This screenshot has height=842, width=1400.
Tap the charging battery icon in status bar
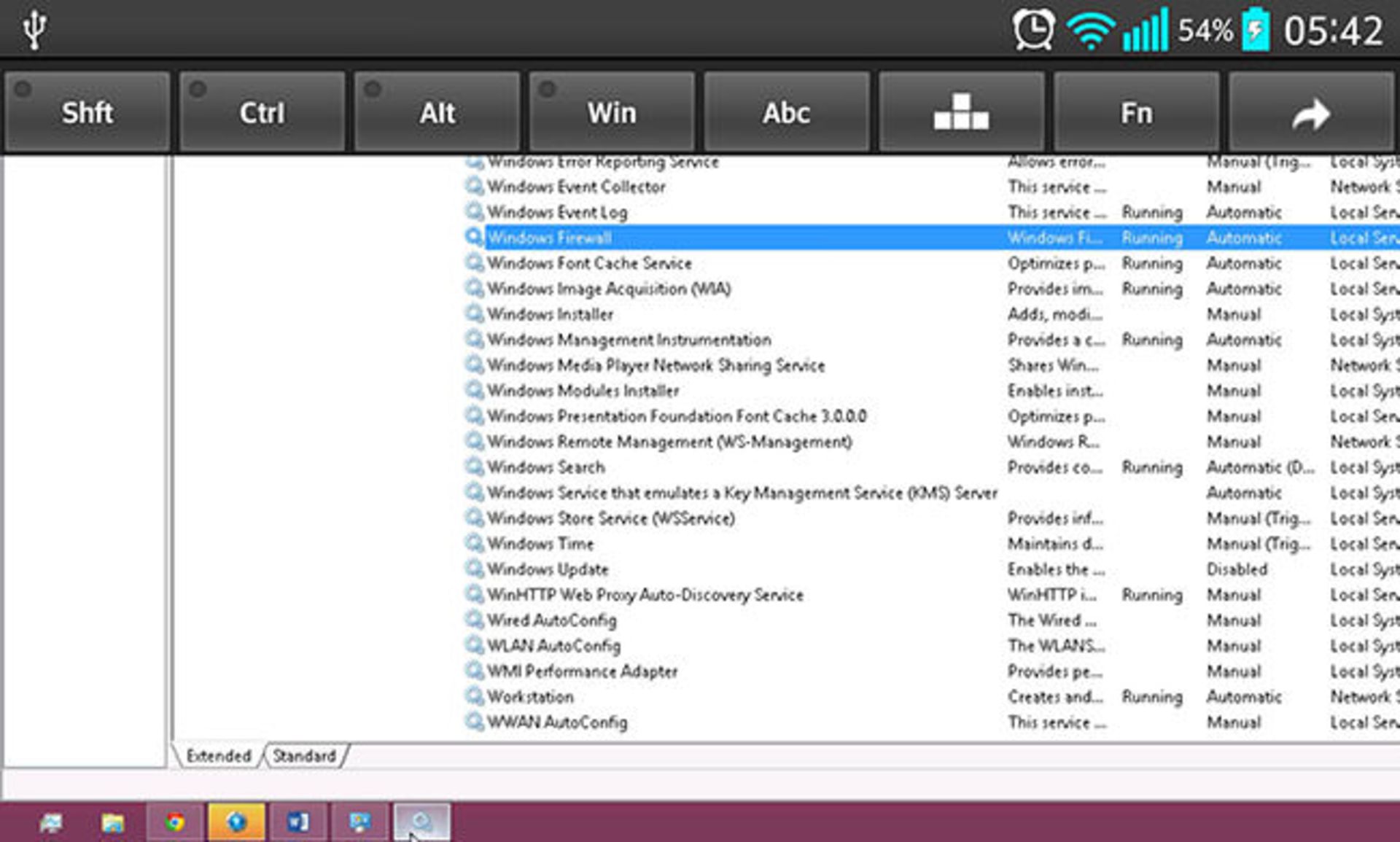(x=1256, y=29)
